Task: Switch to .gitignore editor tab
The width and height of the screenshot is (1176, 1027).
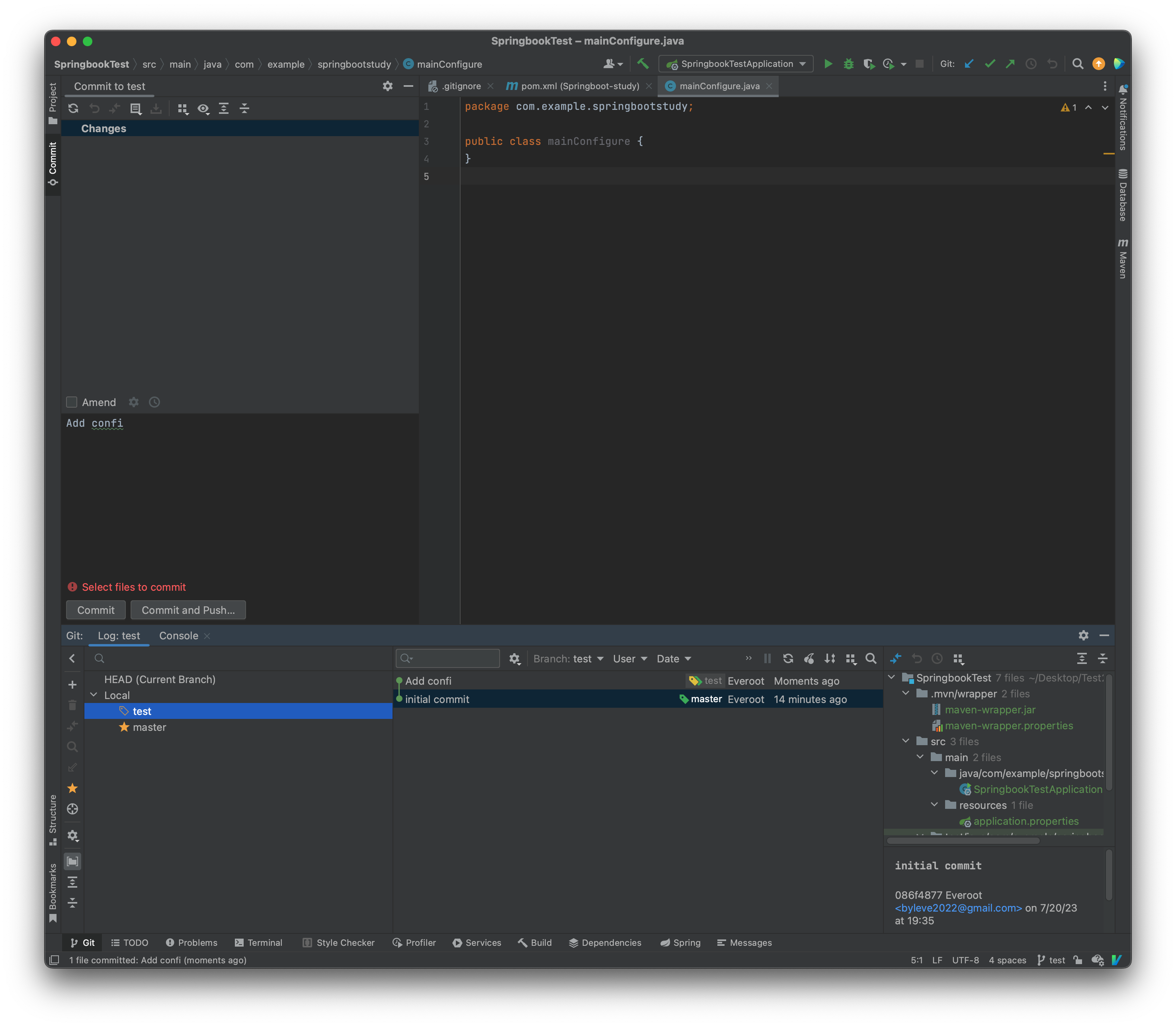Action: pos(461,86)
